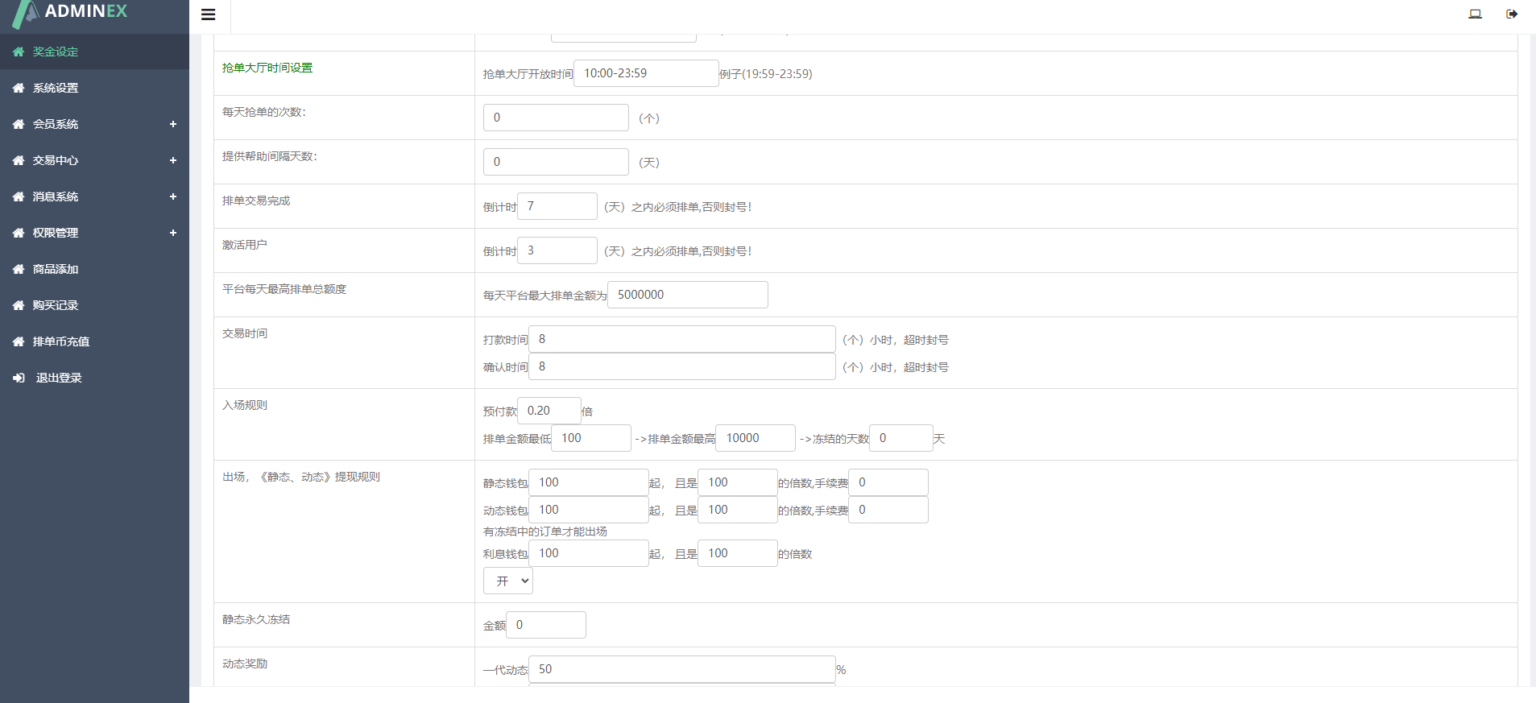
Task: Click the home icon beside 奖金设定
Action: [16, 51]
